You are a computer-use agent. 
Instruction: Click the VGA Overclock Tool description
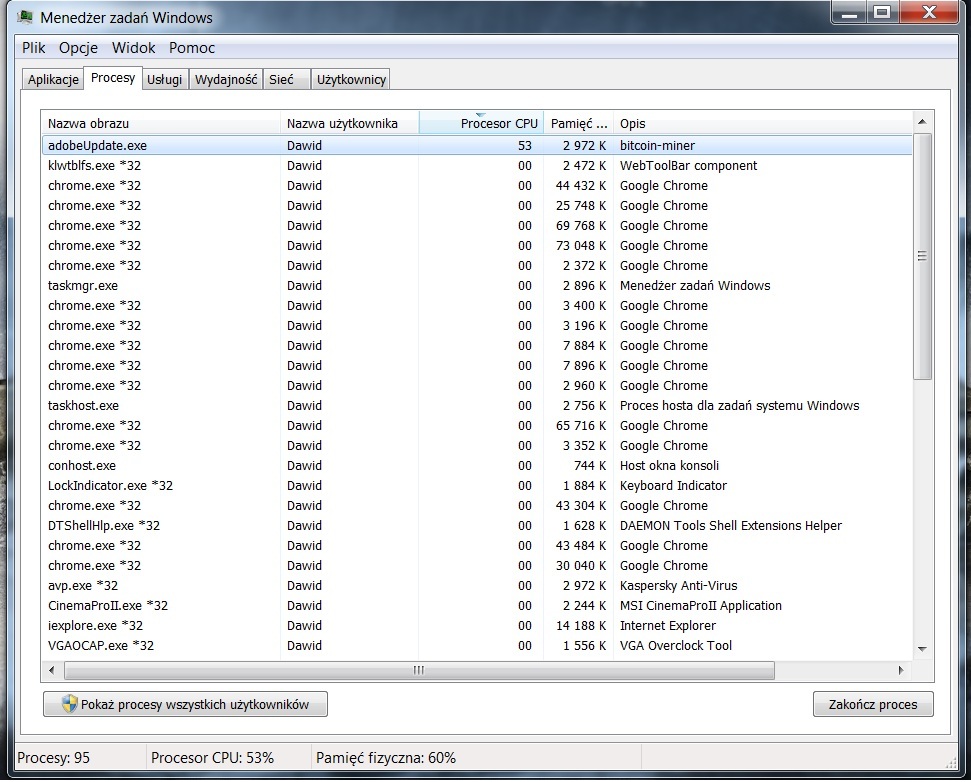click(676, 645)
